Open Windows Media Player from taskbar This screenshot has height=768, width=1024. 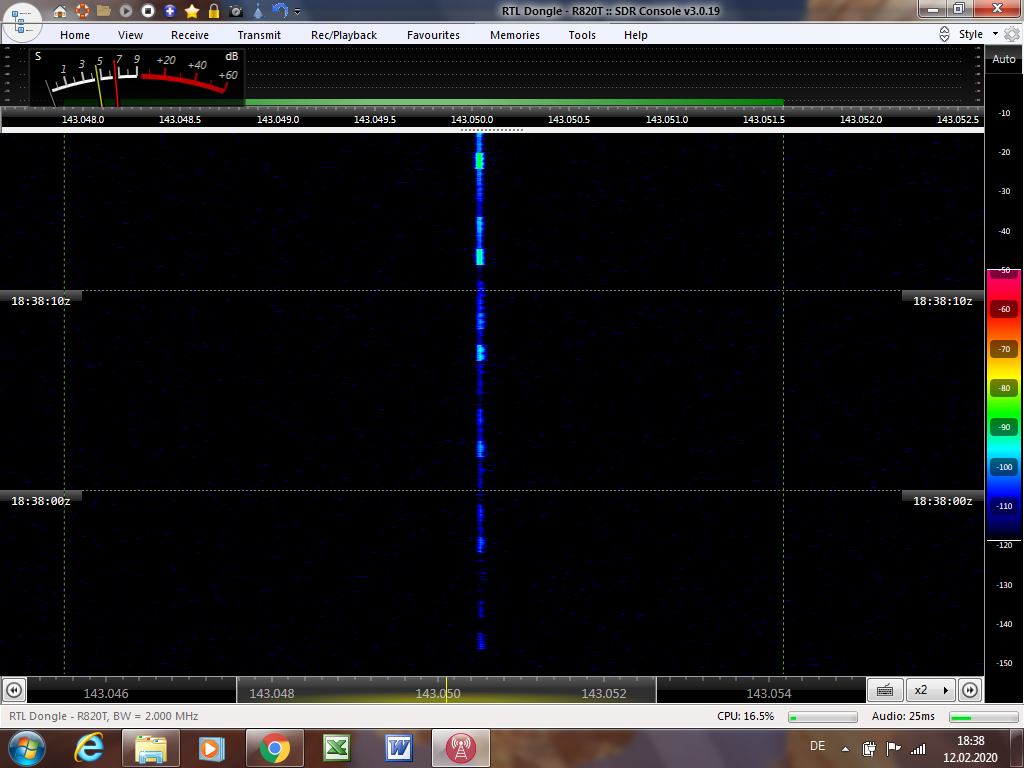[211, 748]
